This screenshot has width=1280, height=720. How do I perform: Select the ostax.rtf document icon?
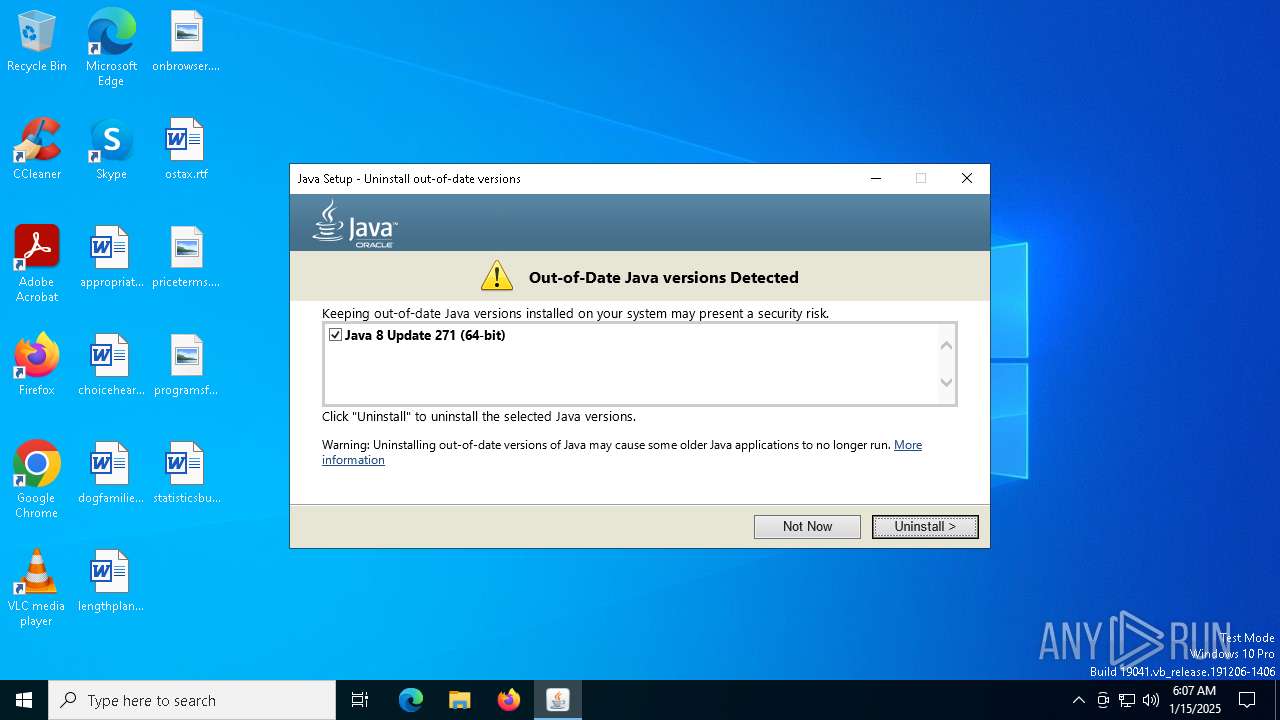tap(186, 150)
